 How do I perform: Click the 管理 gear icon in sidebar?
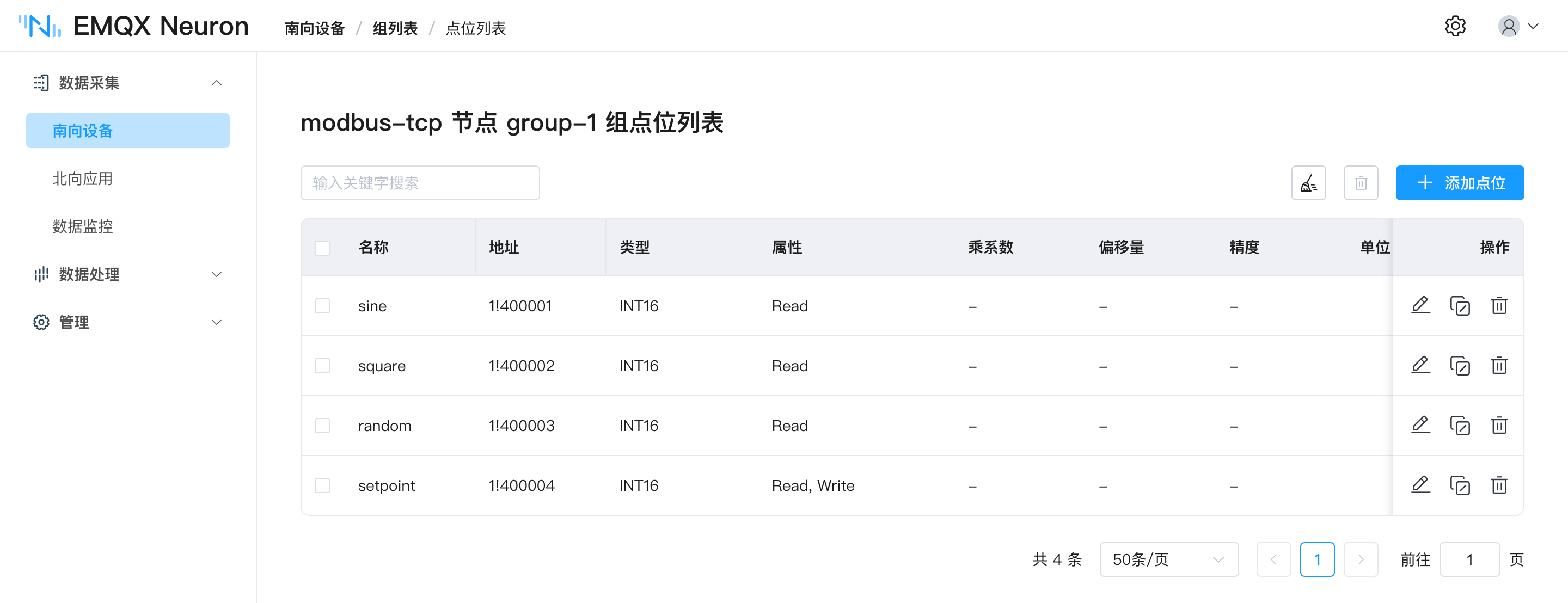tap(41, 322)
